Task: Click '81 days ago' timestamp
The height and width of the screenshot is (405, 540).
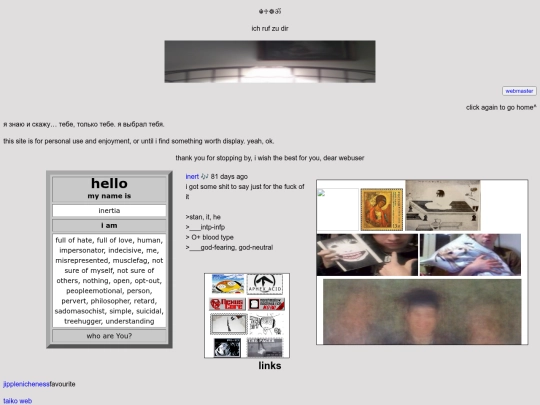Action: coord(229,176)
